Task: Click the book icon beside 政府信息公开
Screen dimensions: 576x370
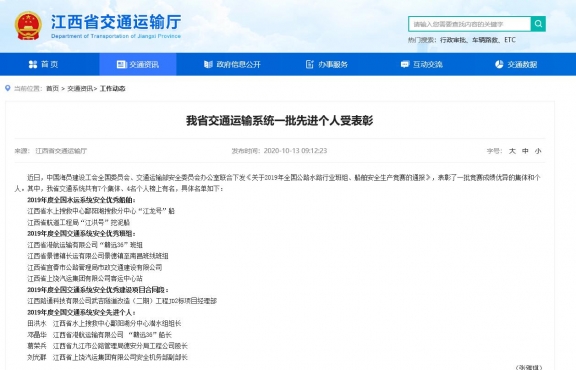Action: tap(208, 65)
